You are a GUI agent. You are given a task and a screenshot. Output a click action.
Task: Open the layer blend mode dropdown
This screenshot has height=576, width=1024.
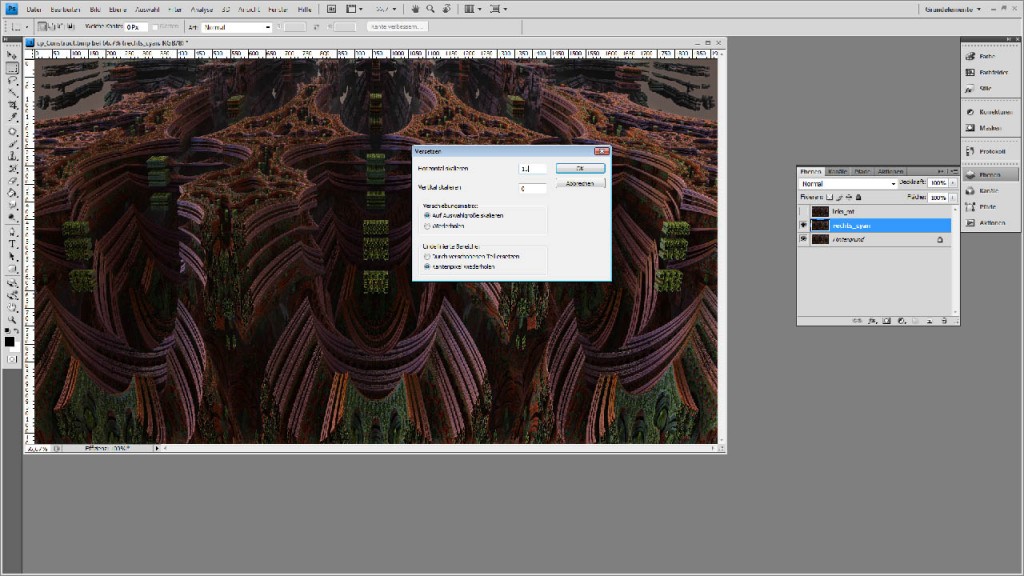click(x=848, y=184)
